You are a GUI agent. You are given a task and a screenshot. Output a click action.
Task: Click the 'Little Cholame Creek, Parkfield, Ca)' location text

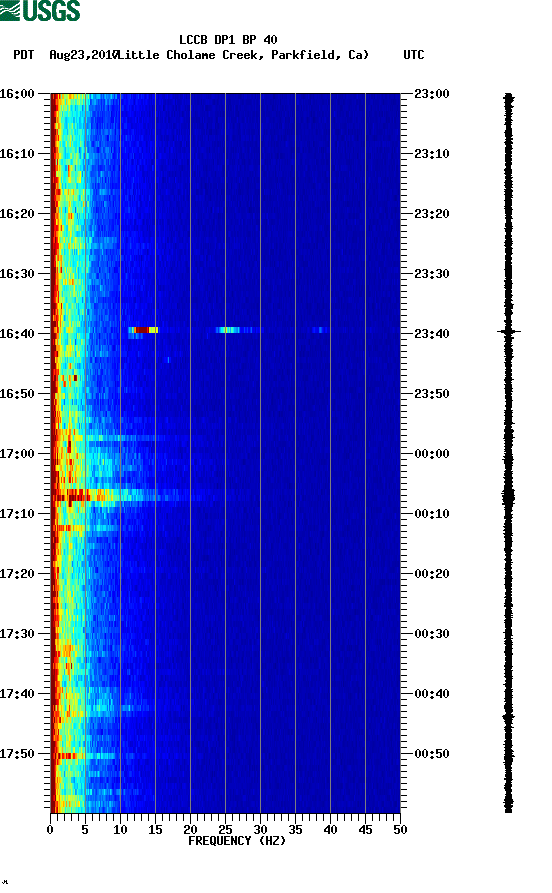[243, 55]
